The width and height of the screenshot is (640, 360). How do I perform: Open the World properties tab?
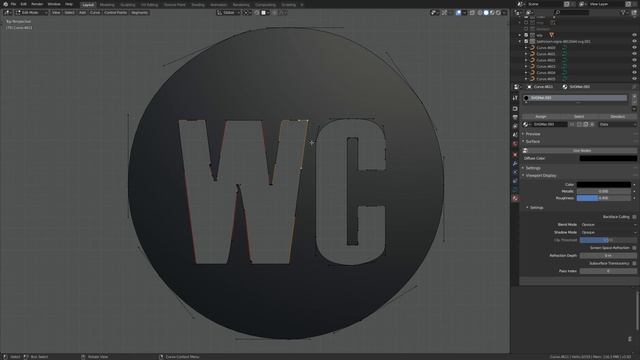click(x=515, y=143)
